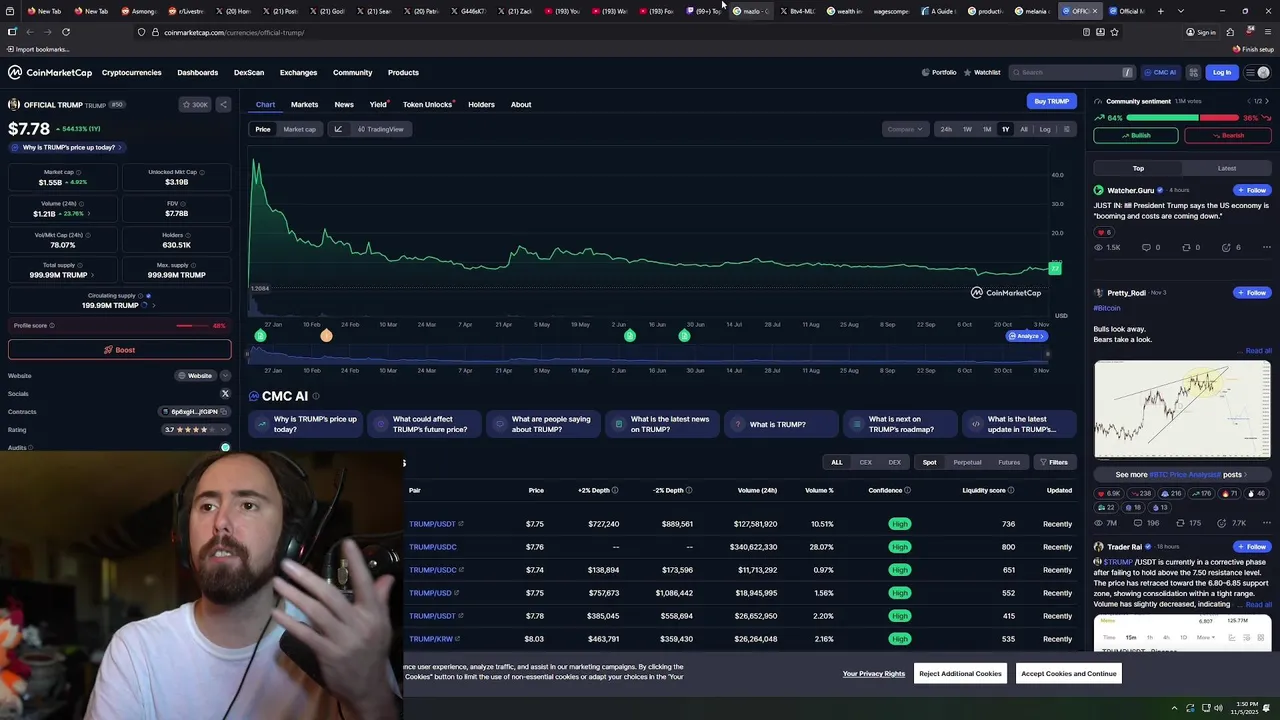Open chart settings icon beside Log
This screenshot has width=1280, height=720.
[x=1066, y=129]
